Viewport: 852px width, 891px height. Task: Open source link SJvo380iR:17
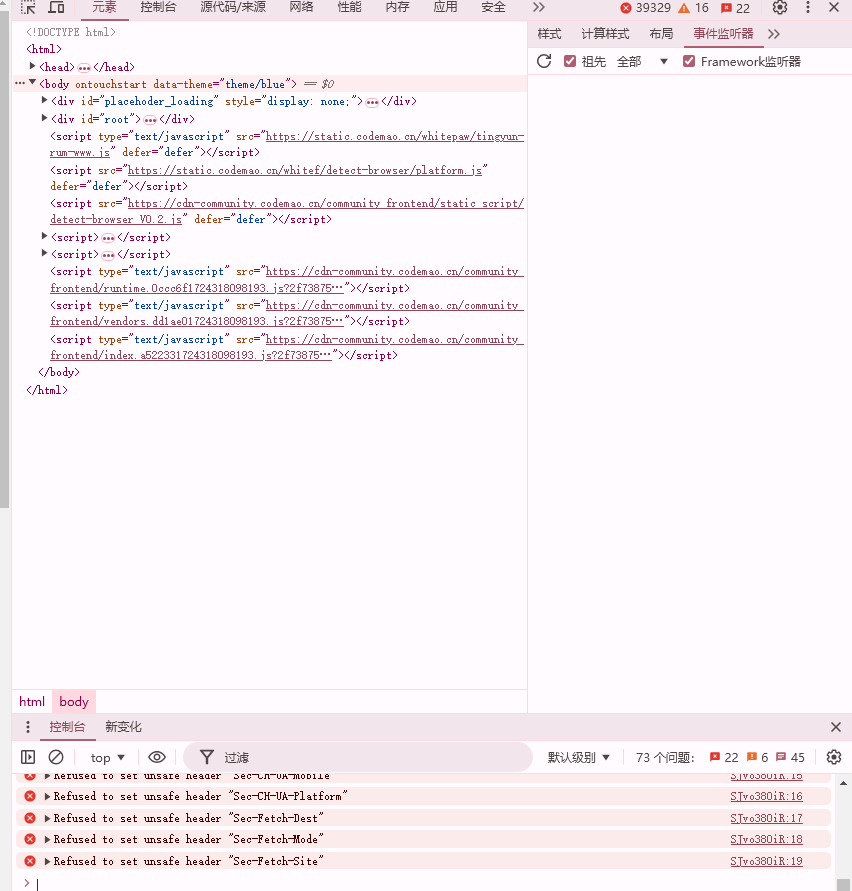(x=766, y=818)
